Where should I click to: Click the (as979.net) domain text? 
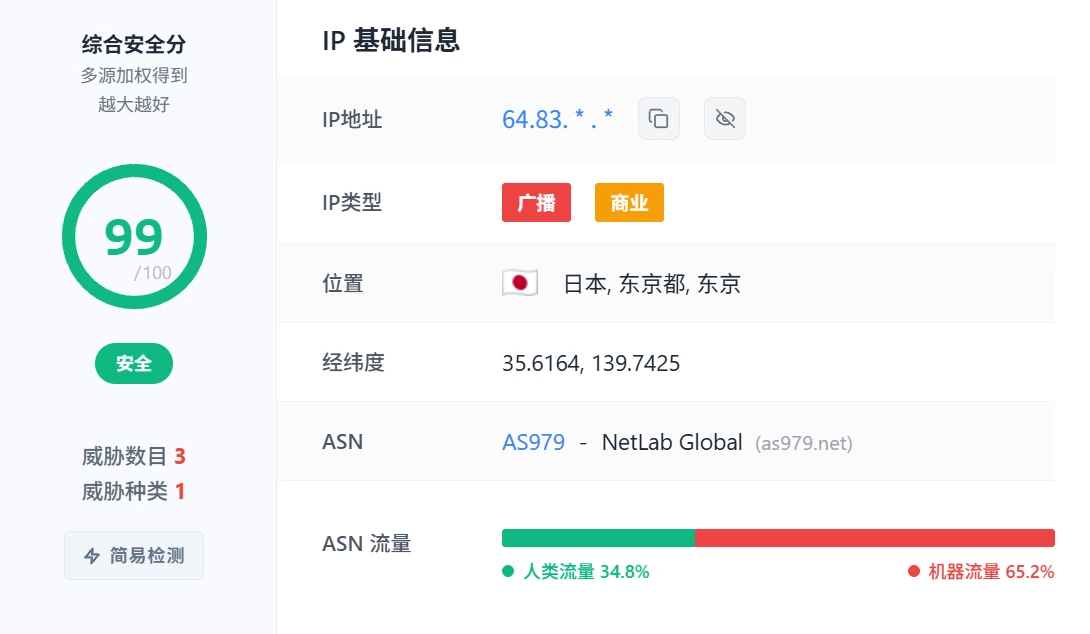pos(804,444)
